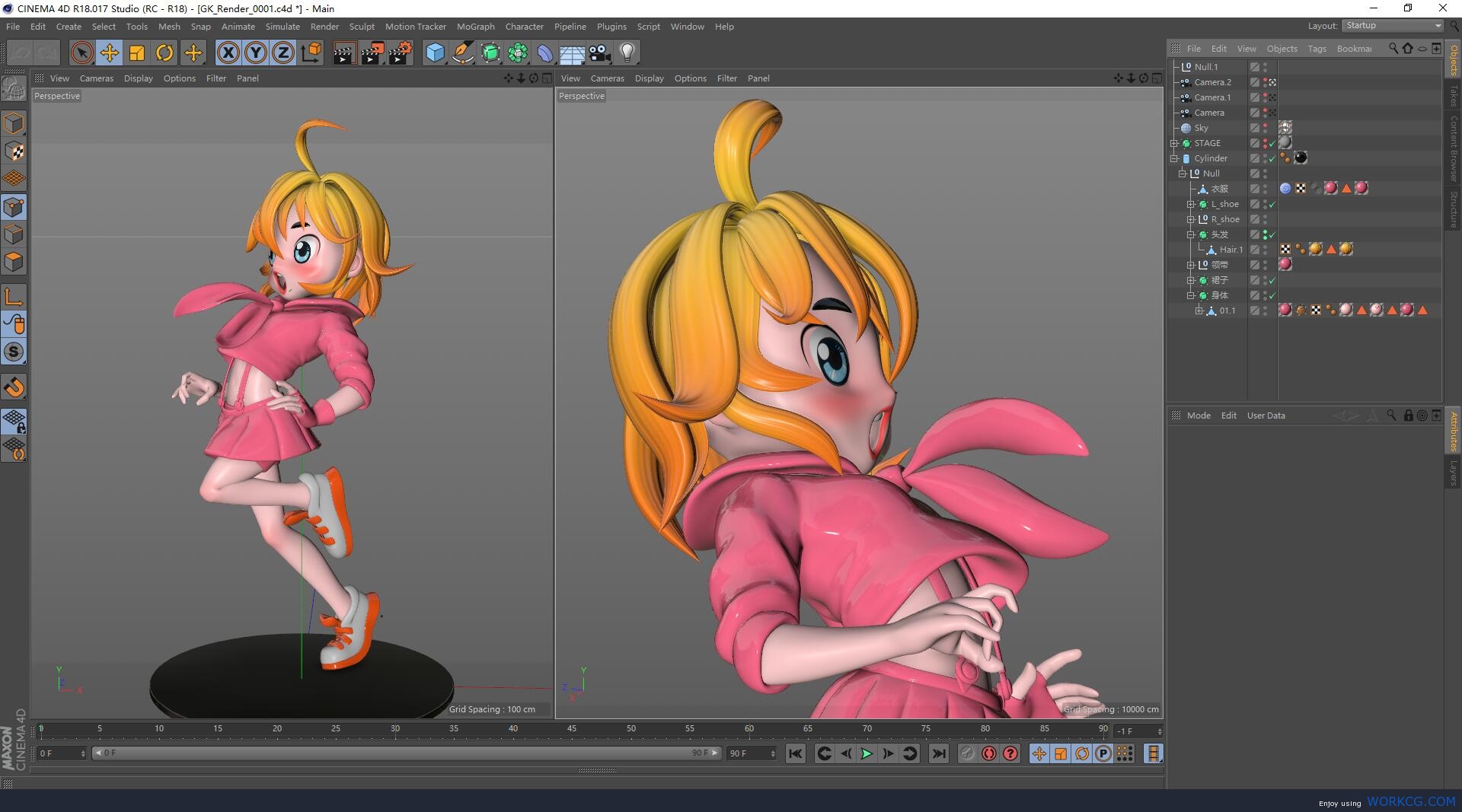Go to start of animation

click(x=795, y=753)
